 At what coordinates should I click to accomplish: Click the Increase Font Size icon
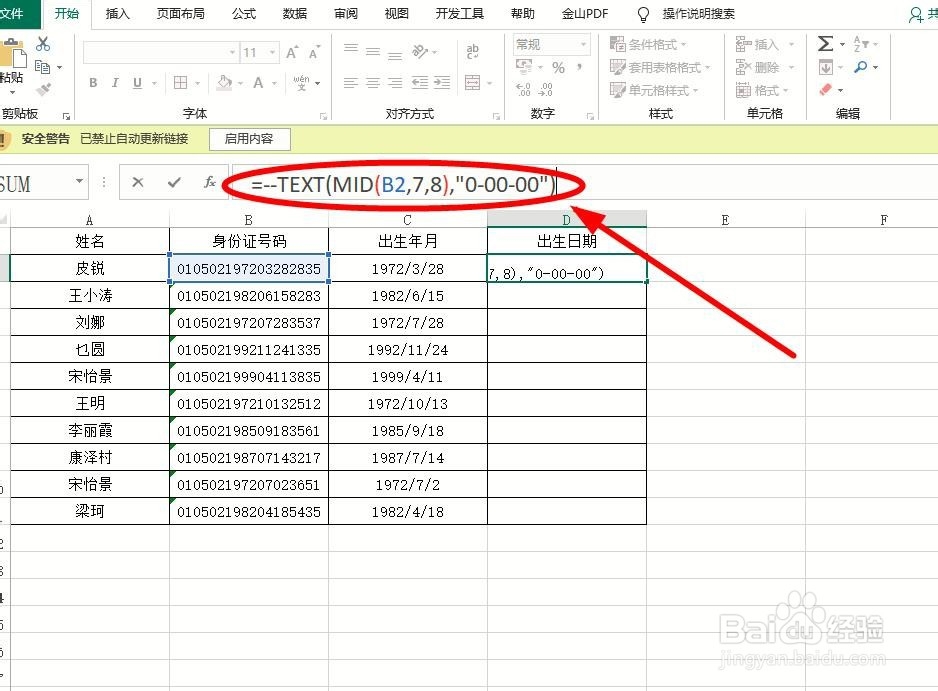pos(291,53)
